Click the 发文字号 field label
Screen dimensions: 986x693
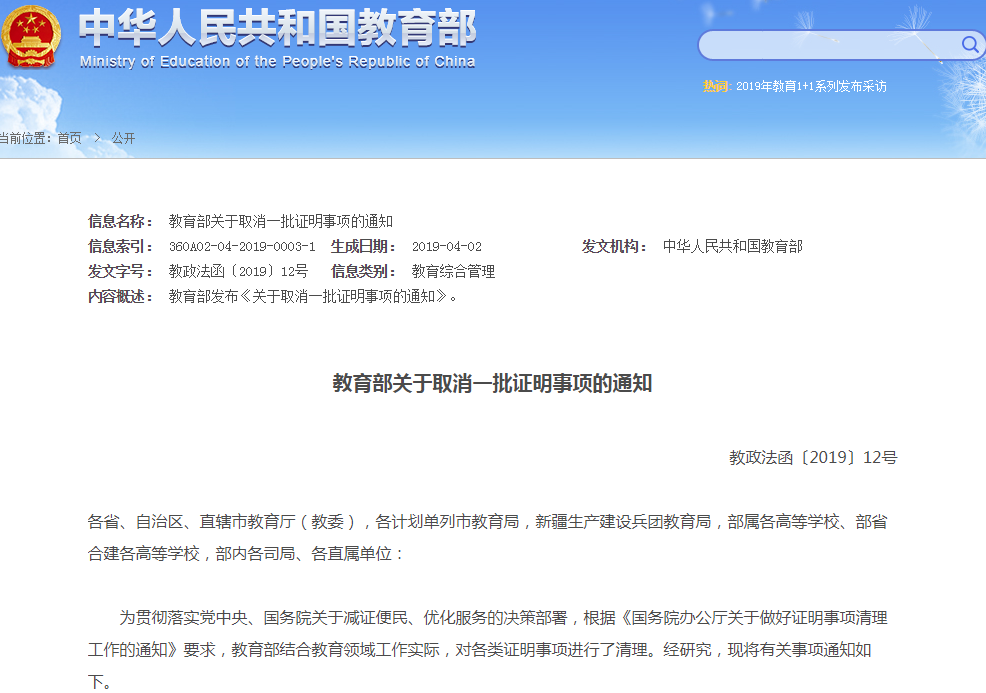120,272
